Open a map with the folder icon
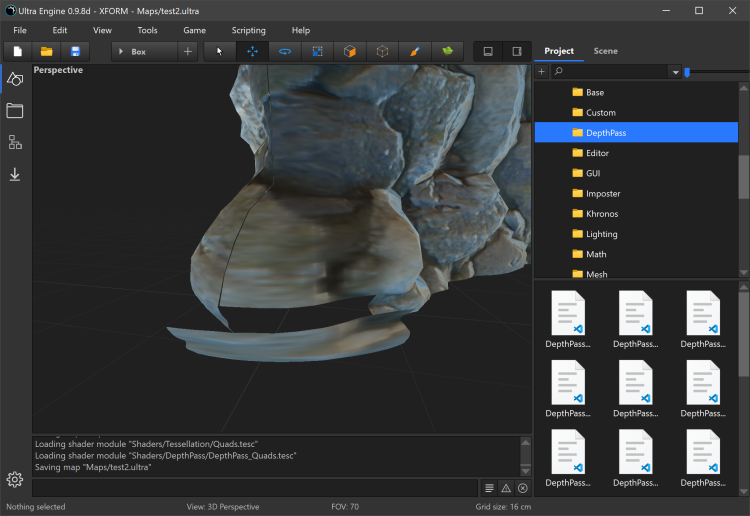750x516 pixels. [x=46, y=51]
